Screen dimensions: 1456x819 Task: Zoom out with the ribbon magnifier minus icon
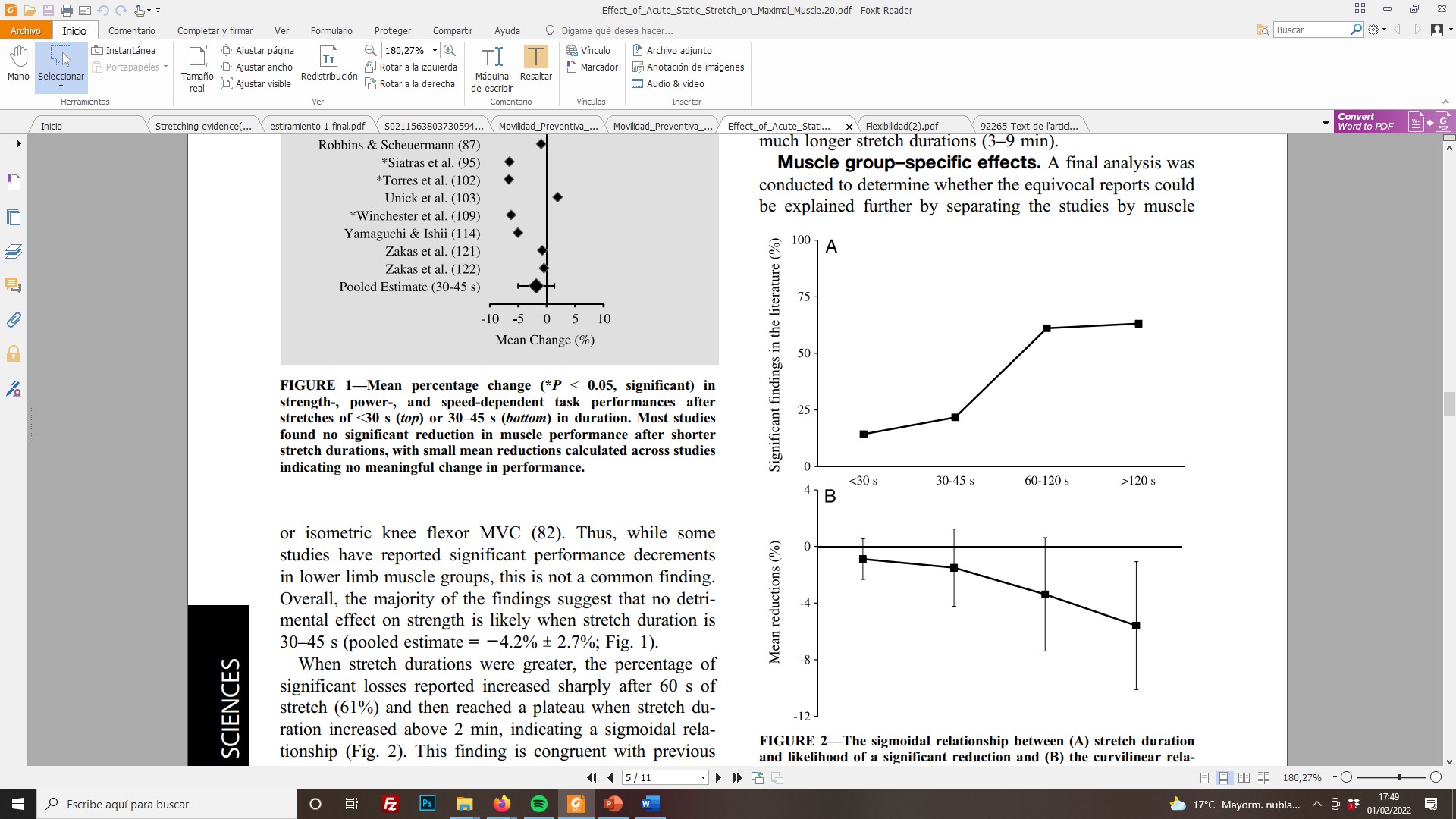[x=371, y=50]
